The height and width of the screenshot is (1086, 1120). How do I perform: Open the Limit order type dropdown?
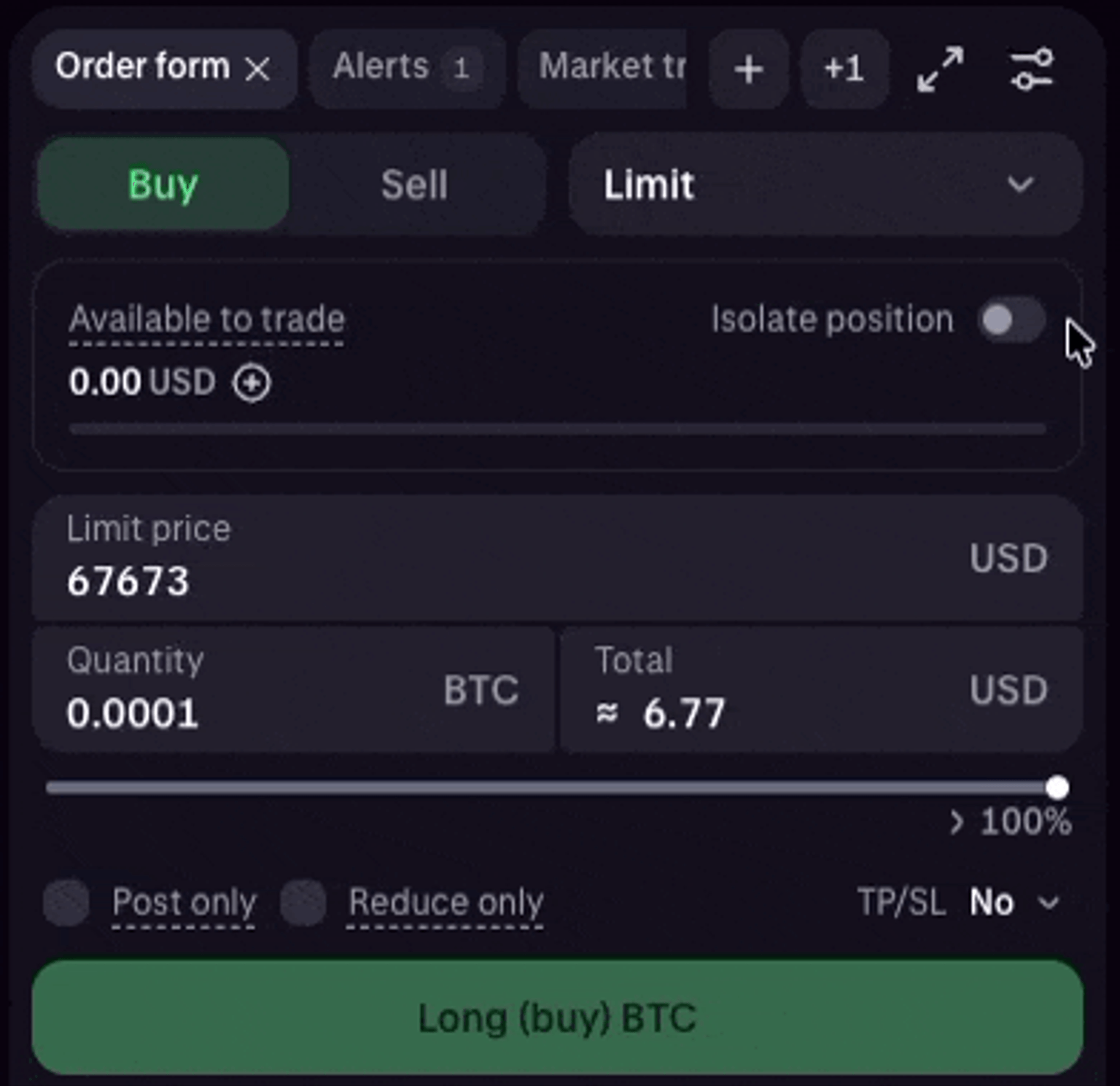click(825, 184)
